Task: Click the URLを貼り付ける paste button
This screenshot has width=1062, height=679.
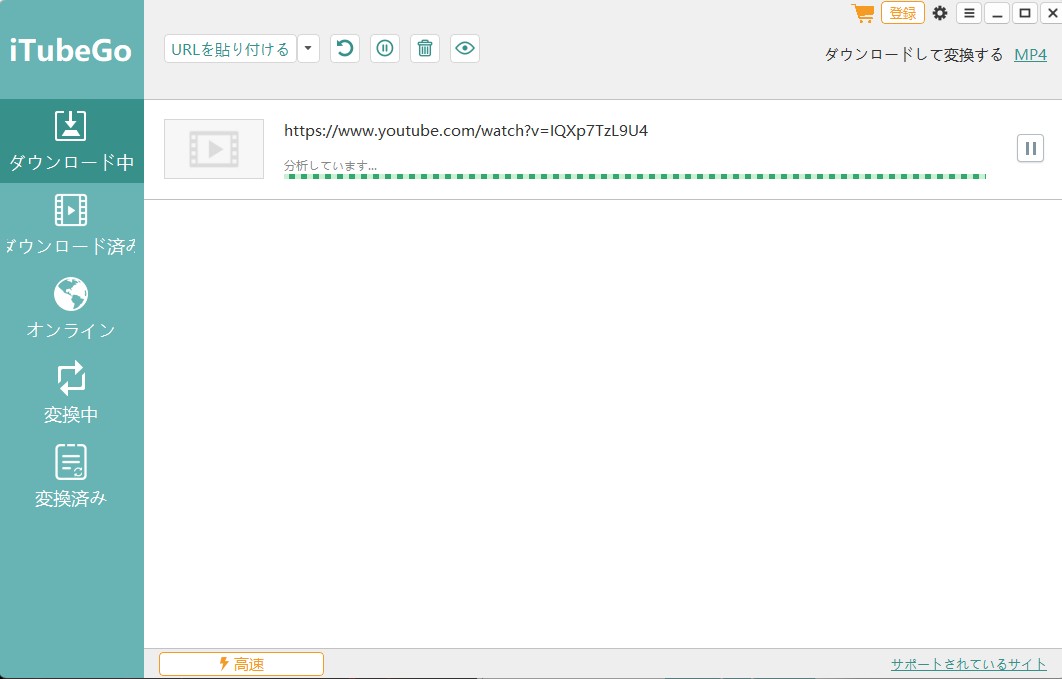Action: tap(230, 49)
